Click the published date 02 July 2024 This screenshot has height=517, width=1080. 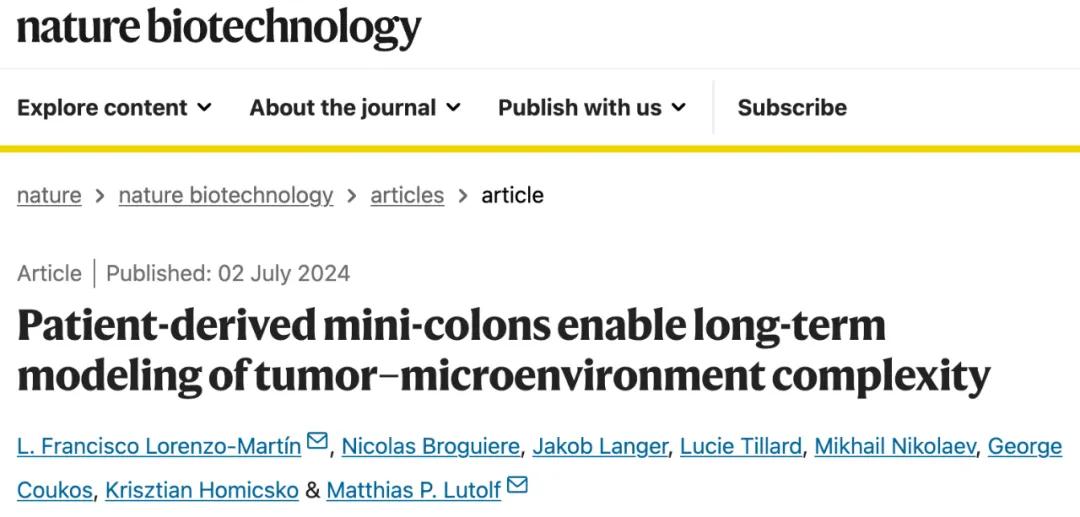pyautogui.click(x=228, y=274)
